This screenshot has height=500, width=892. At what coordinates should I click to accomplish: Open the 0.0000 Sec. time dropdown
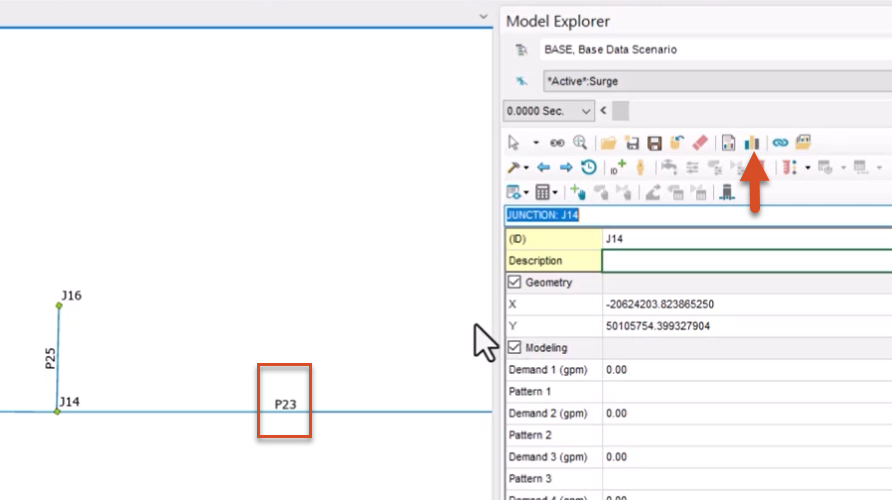[548, 111]
